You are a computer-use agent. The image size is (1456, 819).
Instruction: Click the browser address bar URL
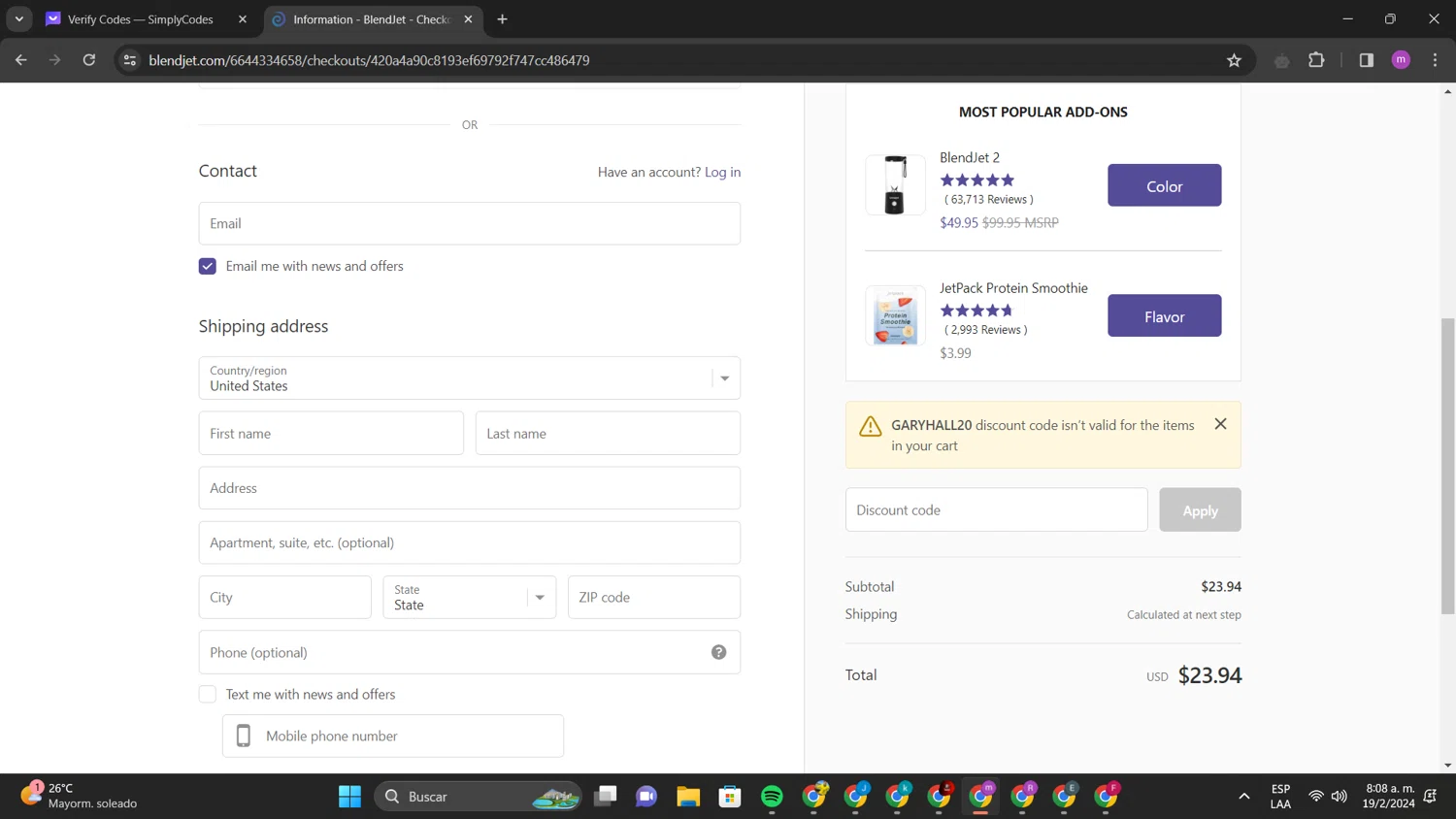(369, 60)
